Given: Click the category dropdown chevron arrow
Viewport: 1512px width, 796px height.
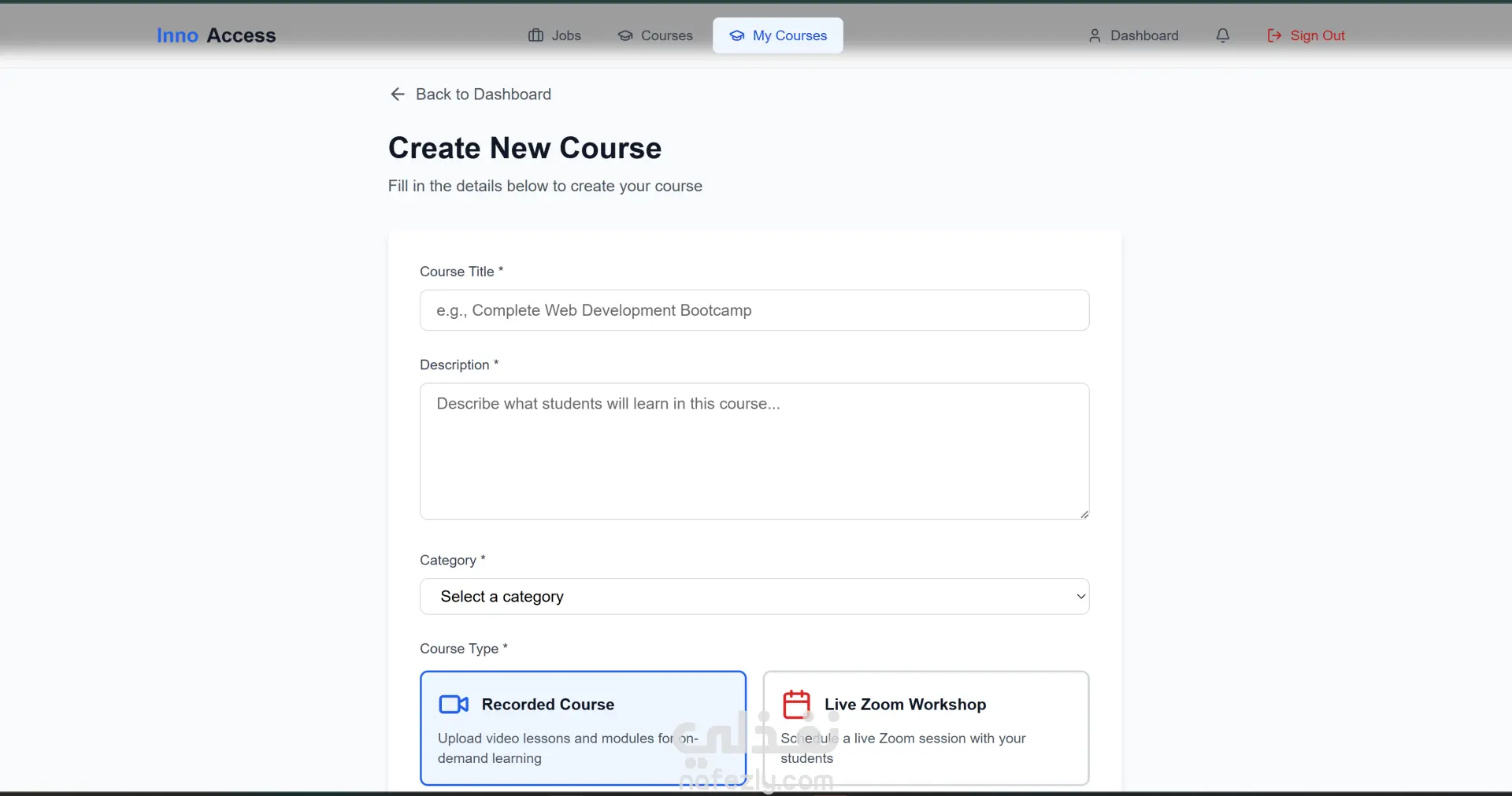Looking at the screenshot, I should coord(1080,597).
